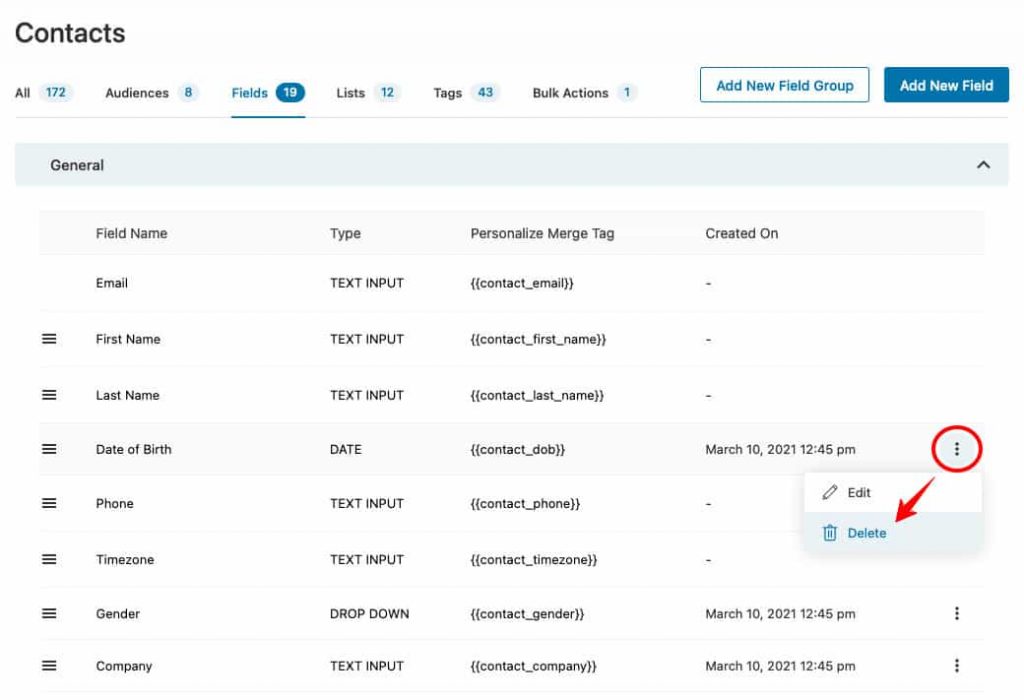Image resolution: width=1024 pixels, height=700 pixels.
Task: Click the DROP DOWN type cell
Action: 369,614
